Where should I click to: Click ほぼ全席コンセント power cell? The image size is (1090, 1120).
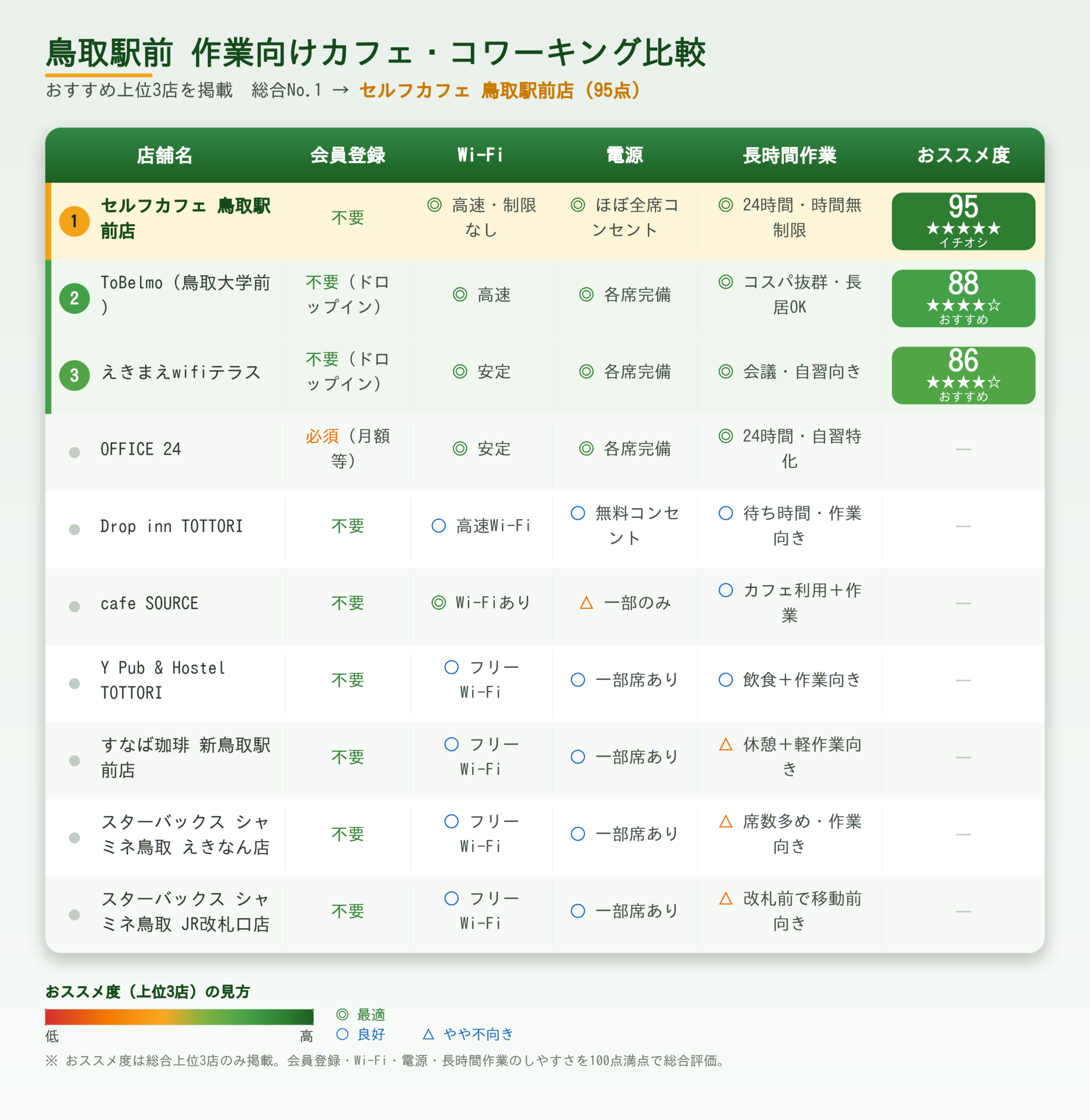click(x=625, y=218)
